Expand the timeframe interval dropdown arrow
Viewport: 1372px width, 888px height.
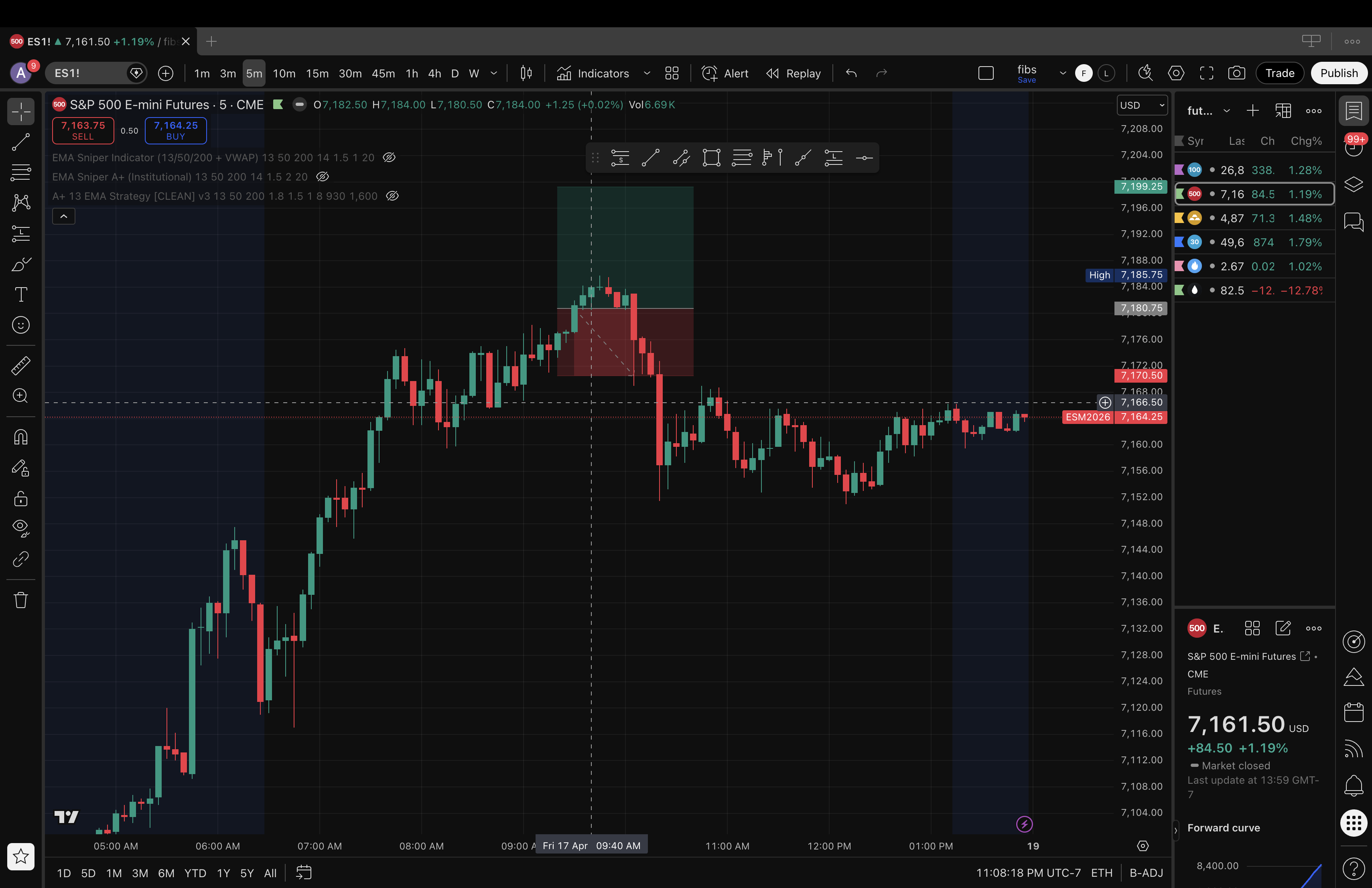tap(493, 73)
